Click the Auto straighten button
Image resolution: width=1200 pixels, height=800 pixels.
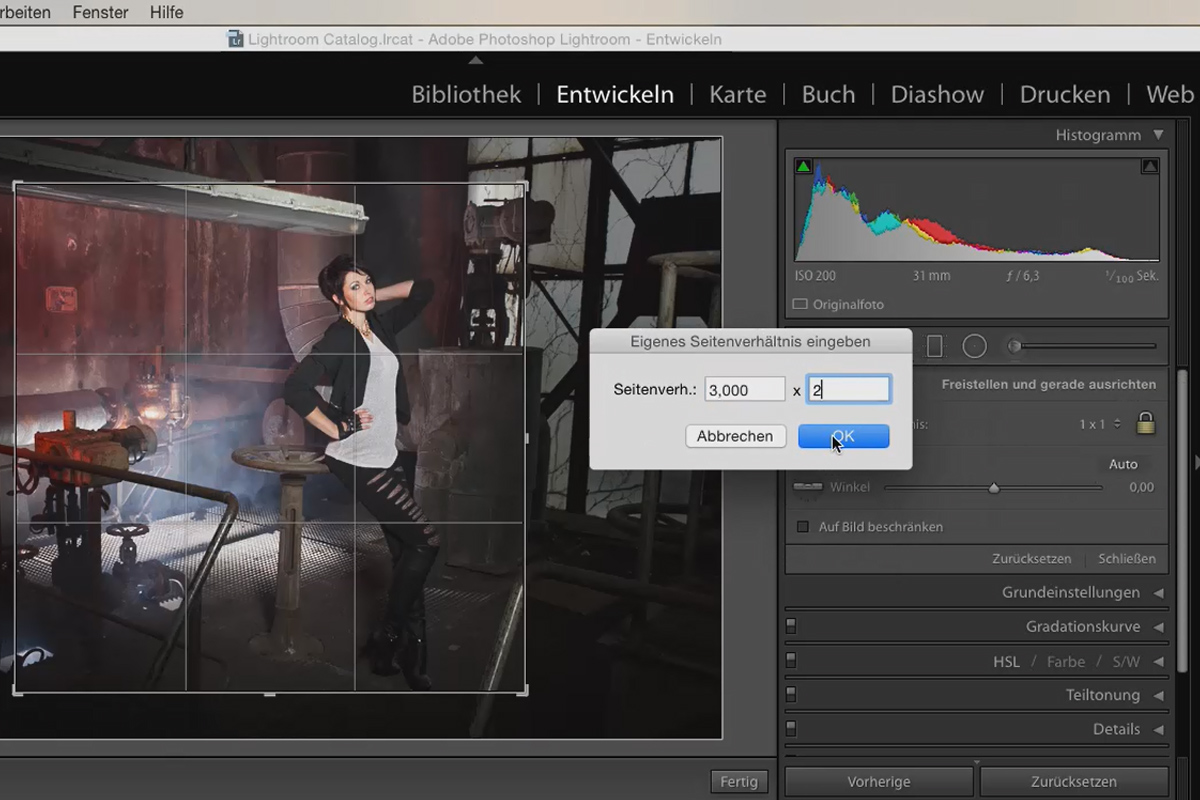click(1123, 464)
